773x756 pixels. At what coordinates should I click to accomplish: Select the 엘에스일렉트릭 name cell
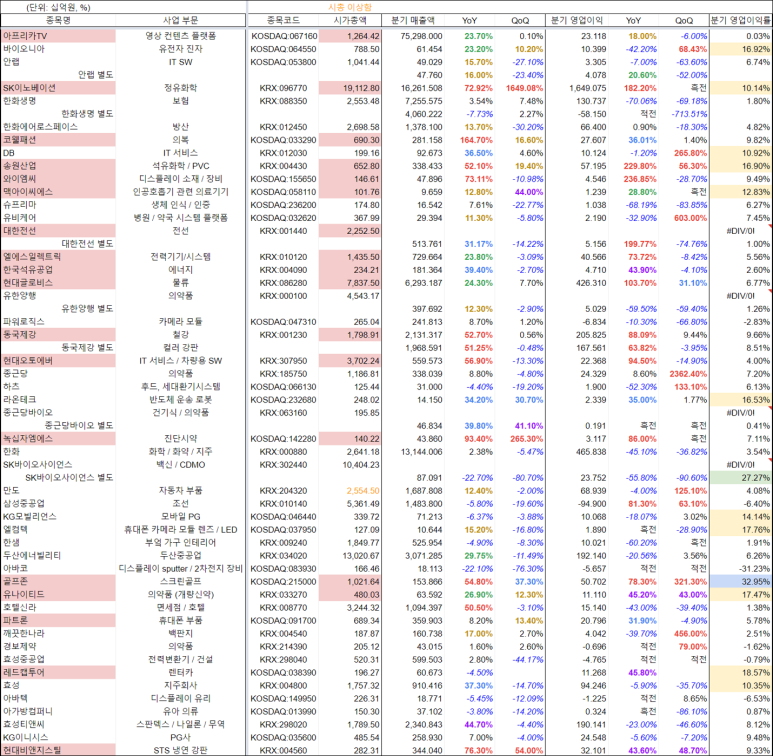pos(58,256)
